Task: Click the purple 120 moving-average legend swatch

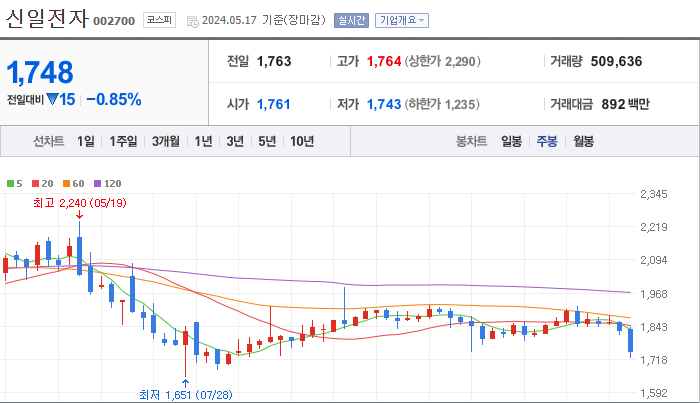Action: coord(97,183)
